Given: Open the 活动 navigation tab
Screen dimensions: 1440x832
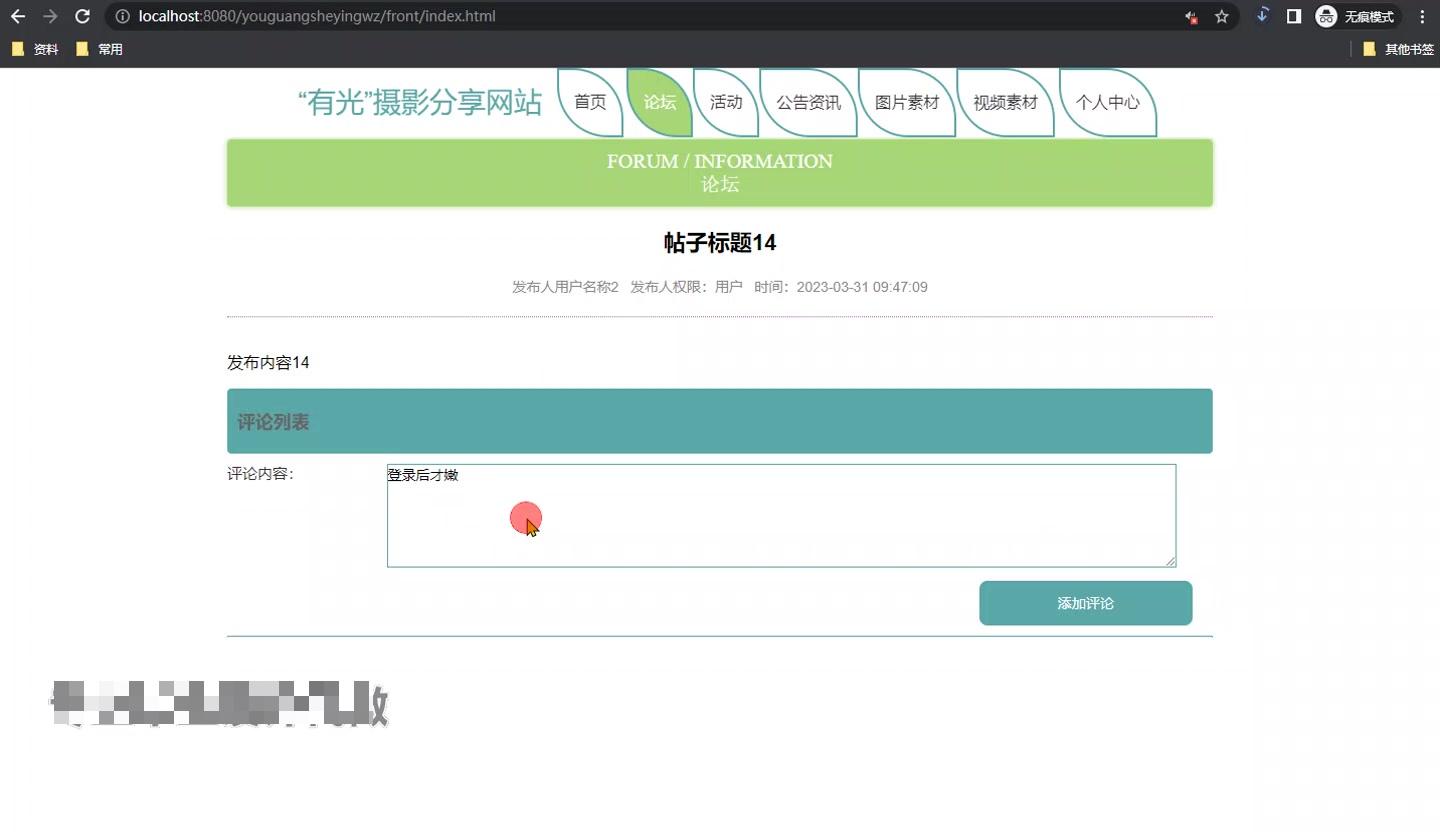Looking at the screenshot, I should [726, 102].
